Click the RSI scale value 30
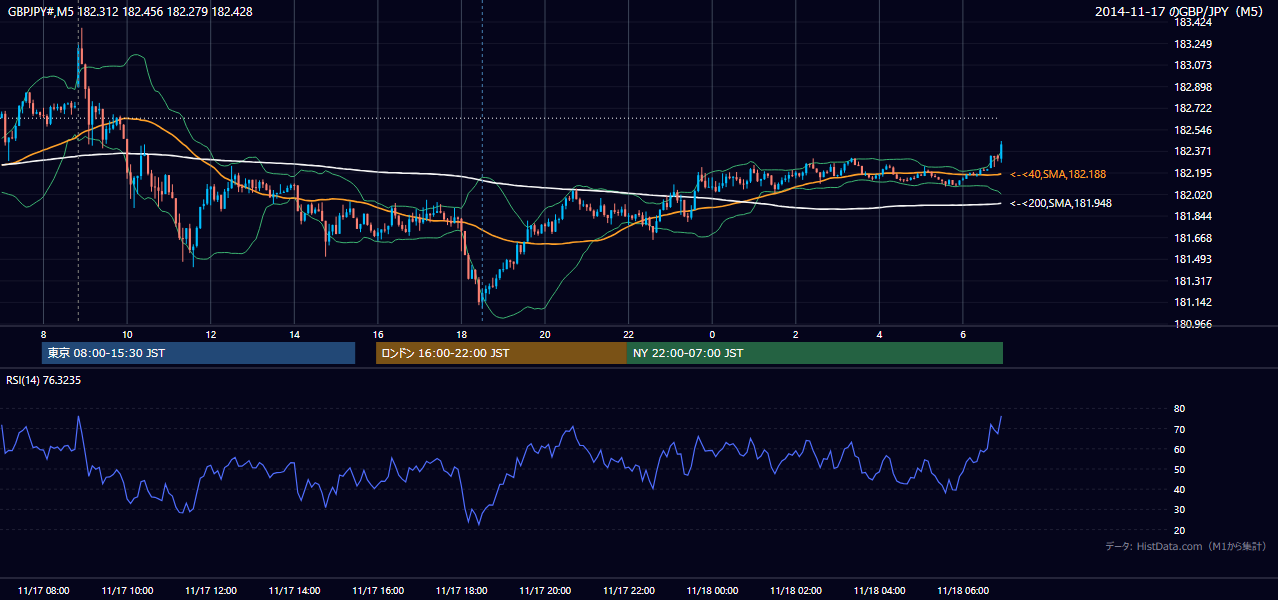The height and width of the screenshot is (600, 1278). (x=1180, y=510)
